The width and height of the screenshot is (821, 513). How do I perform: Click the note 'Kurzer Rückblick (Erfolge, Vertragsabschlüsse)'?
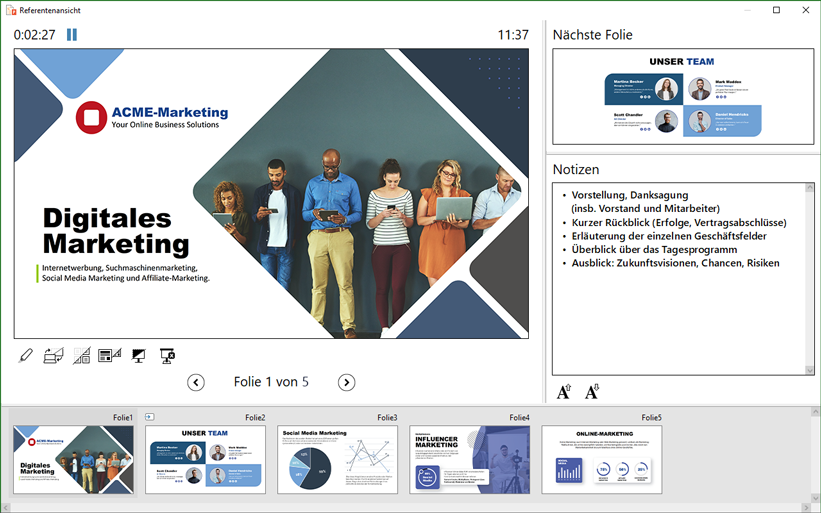[679, 222]
